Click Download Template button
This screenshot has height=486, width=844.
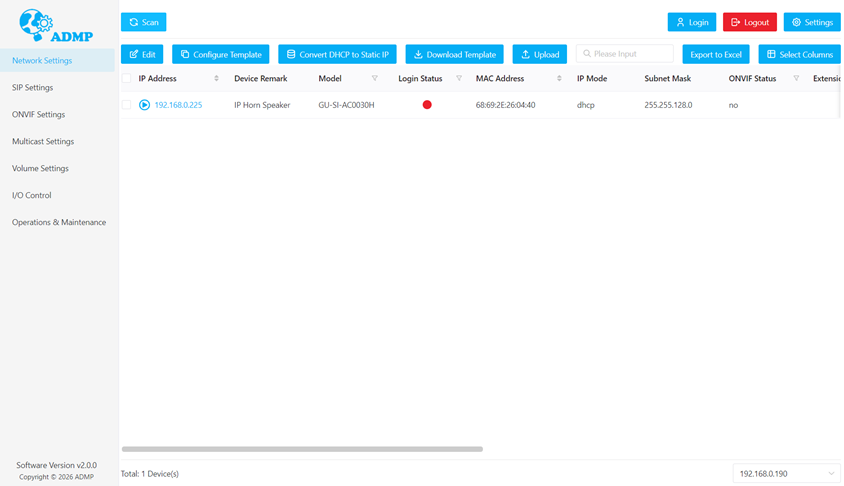click(454, 54)
